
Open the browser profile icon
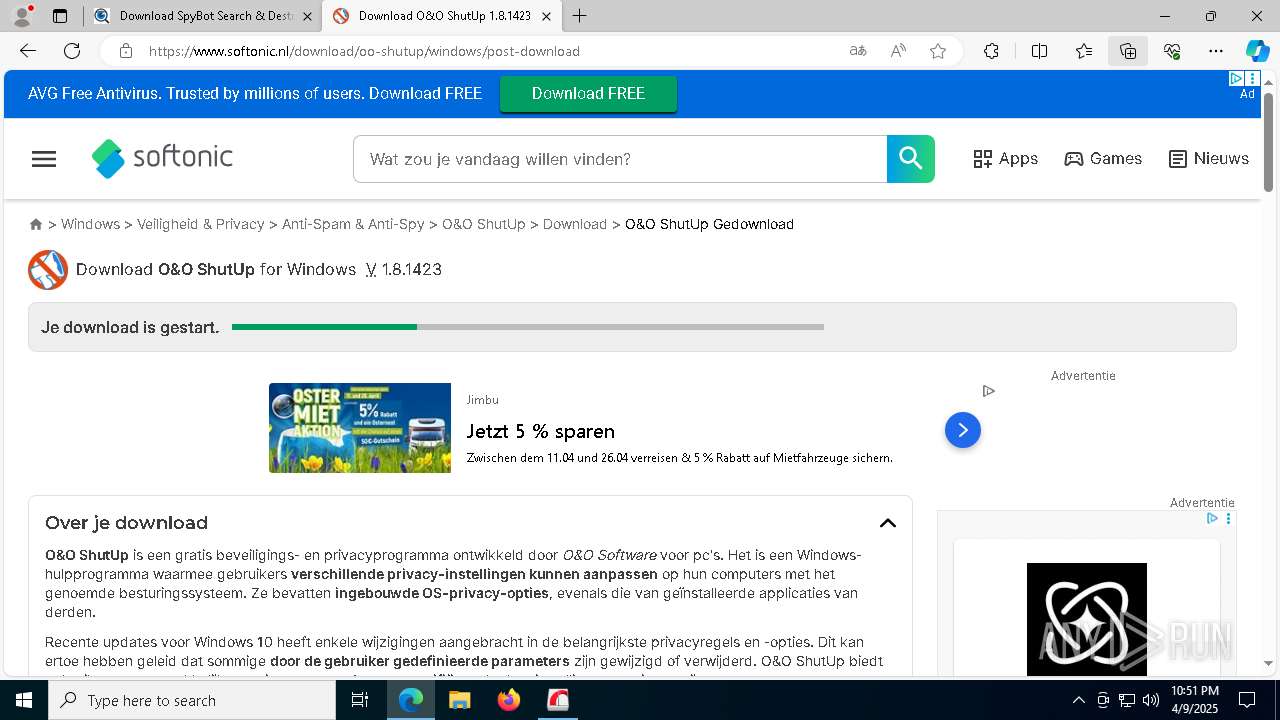pos(21,16)
